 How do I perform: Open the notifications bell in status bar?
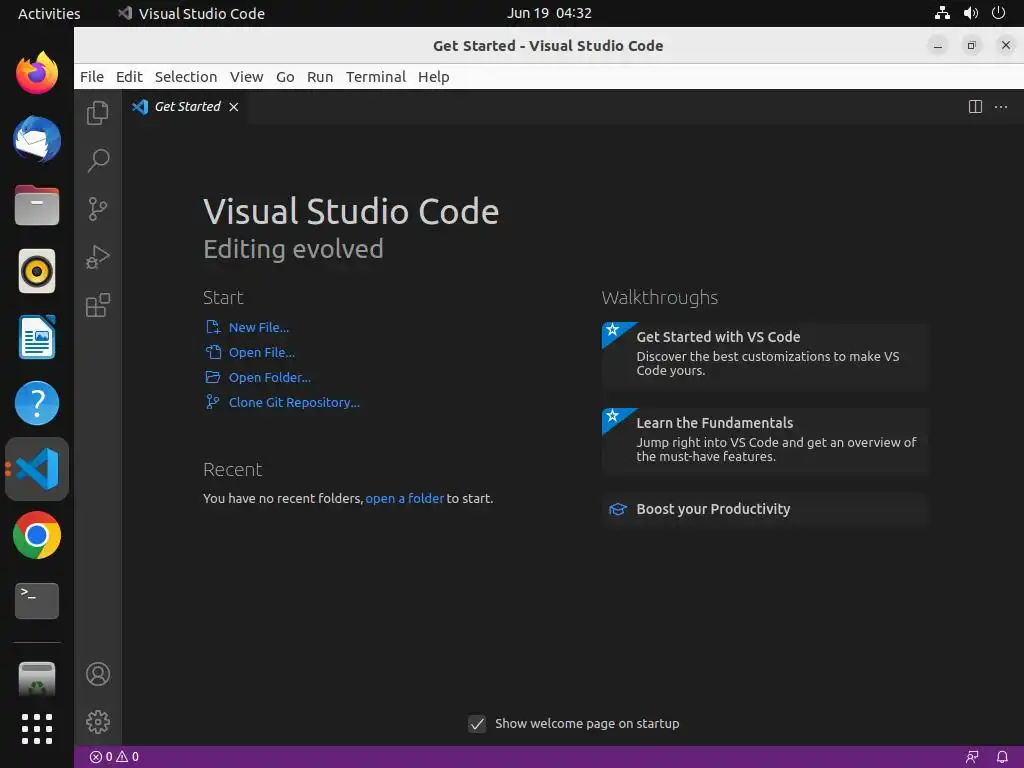coord(1002,757)
